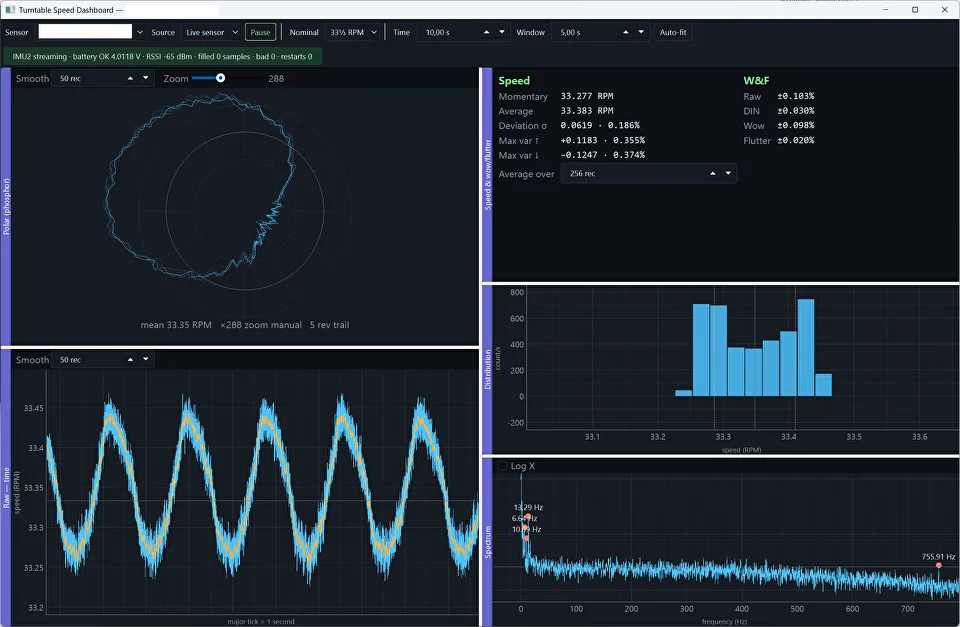Screen dimensions: 960x627
Task: Click the Momentary 33.277 RPM value
Action: point(587,96)
